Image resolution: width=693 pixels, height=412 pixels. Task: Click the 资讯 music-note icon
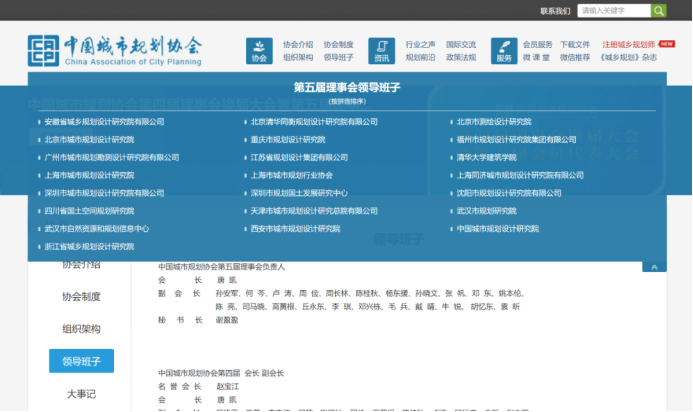[381, 51]
